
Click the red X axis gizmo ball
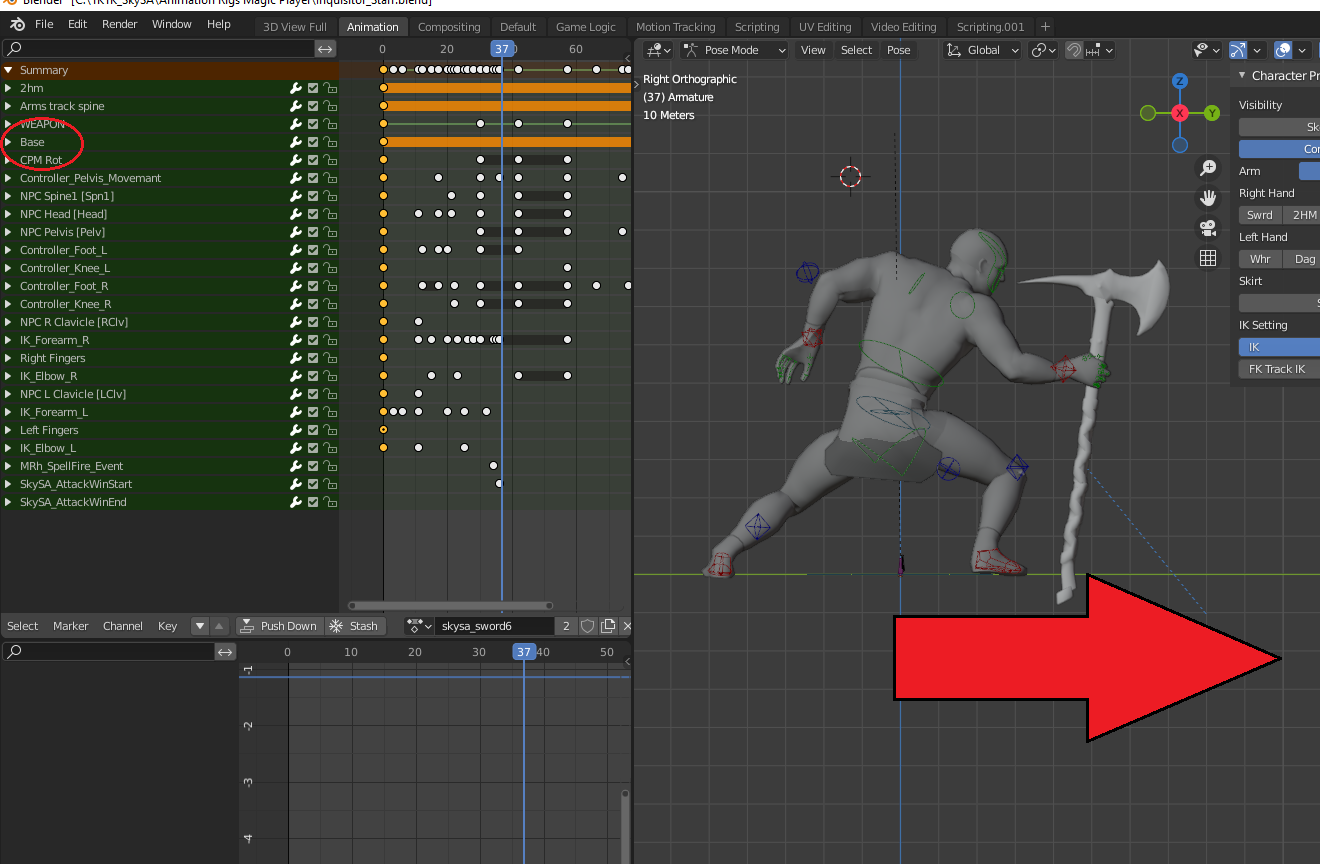coord(1180,113)
